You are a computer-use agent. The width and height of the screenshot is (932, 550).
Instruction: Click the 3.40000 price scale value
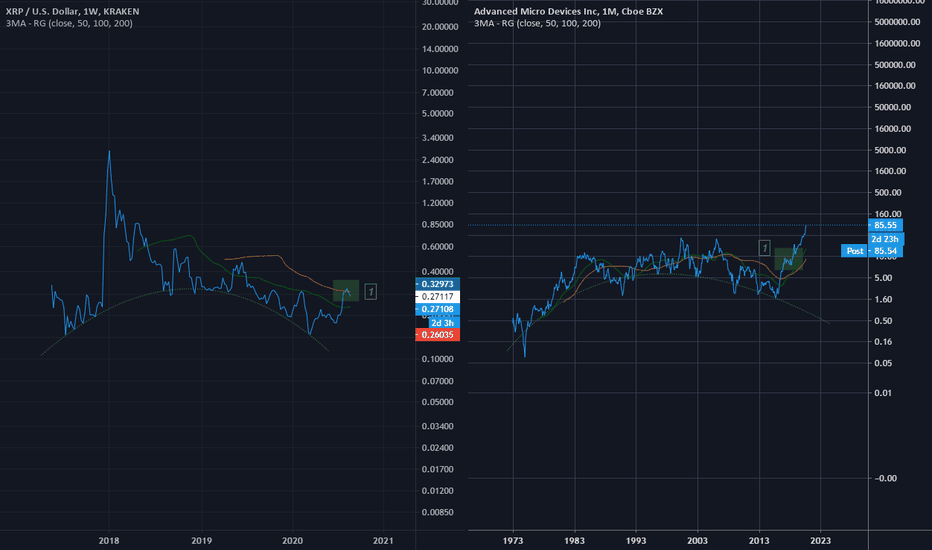pyautogui.click(x=438, y=138)
